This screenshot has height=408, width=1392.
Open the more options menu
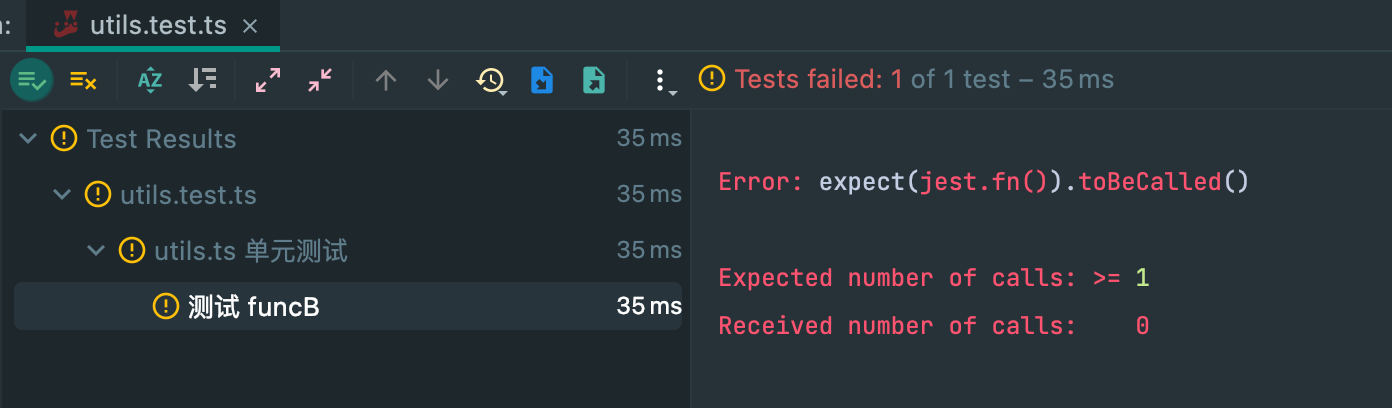pos(662,80)
